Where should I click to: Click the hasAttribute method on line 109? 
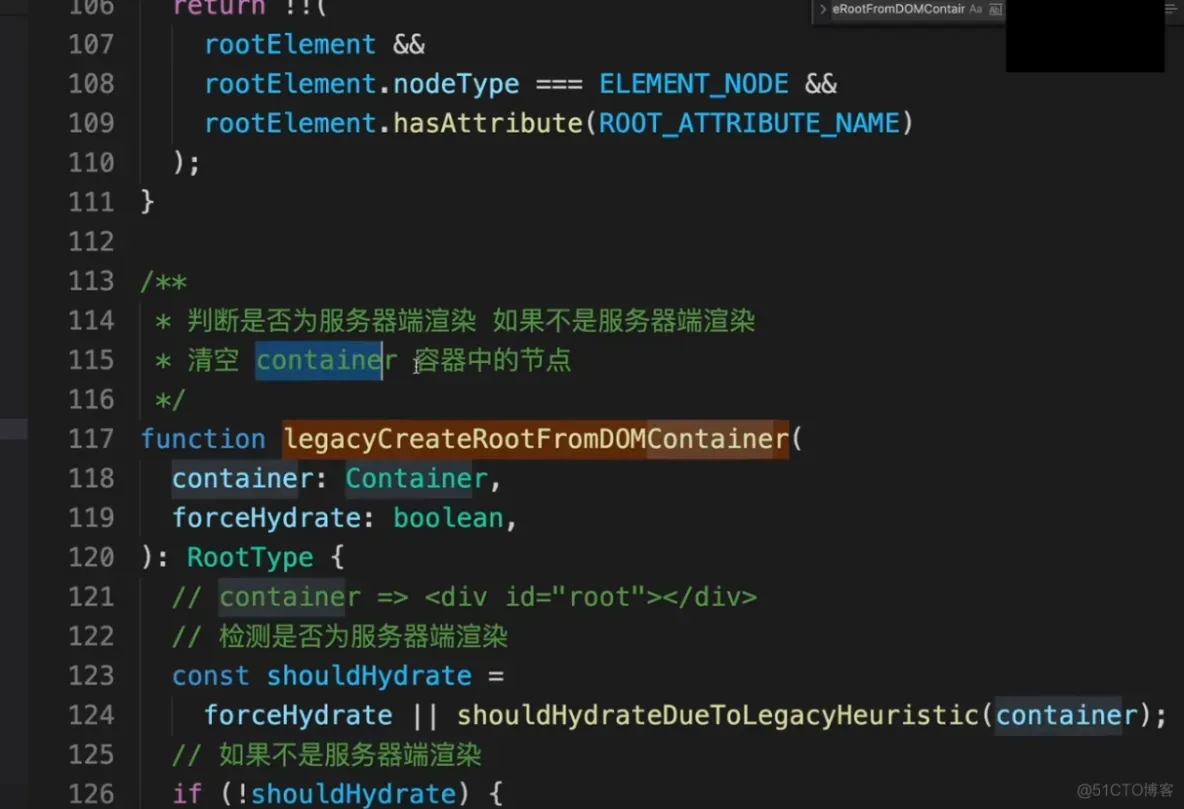coord(488,123)
